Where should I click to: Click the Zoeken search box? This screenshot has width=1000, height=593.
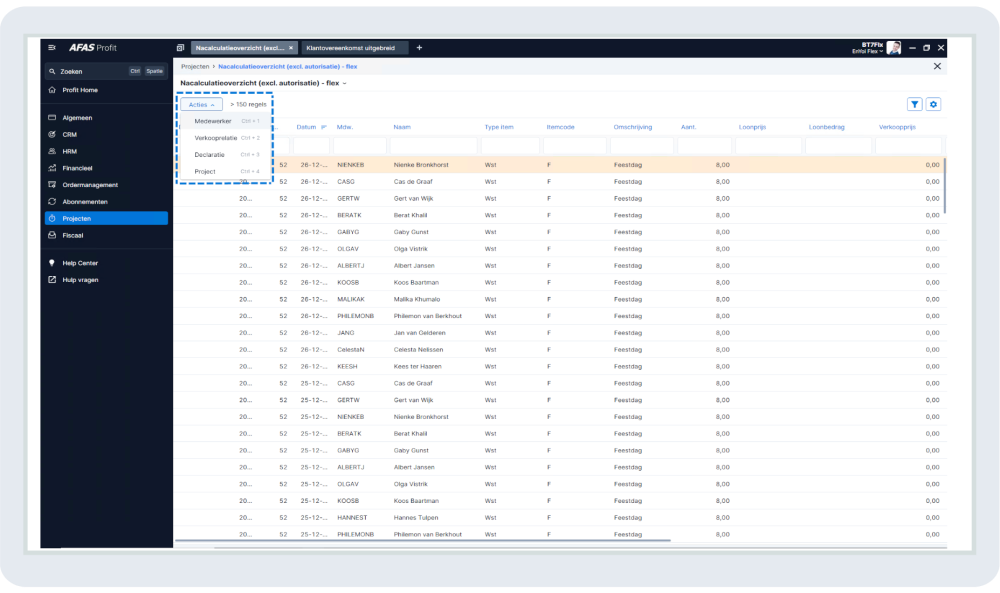[x=106, y=71]
